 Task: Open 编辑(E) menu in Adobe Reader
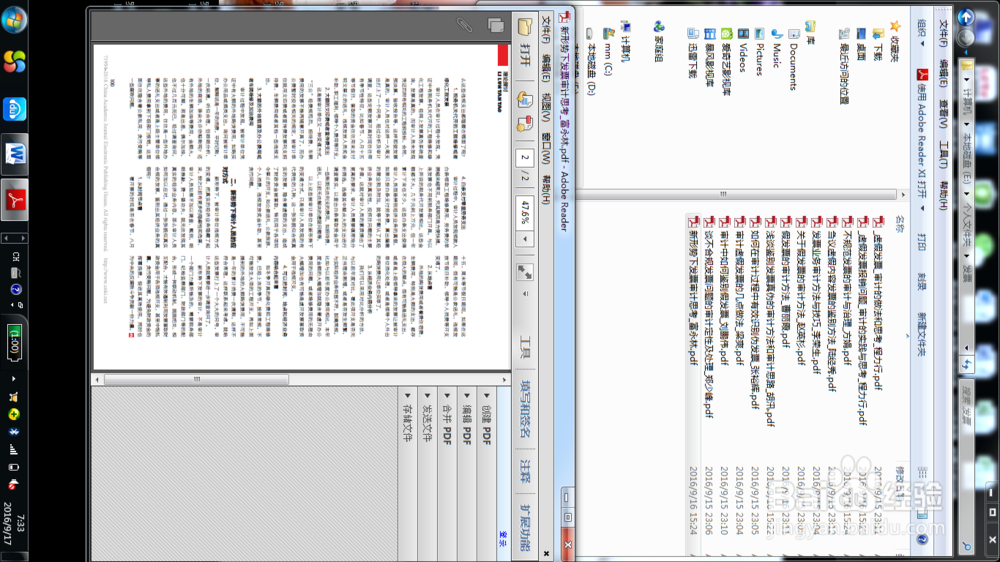[546, 68]
